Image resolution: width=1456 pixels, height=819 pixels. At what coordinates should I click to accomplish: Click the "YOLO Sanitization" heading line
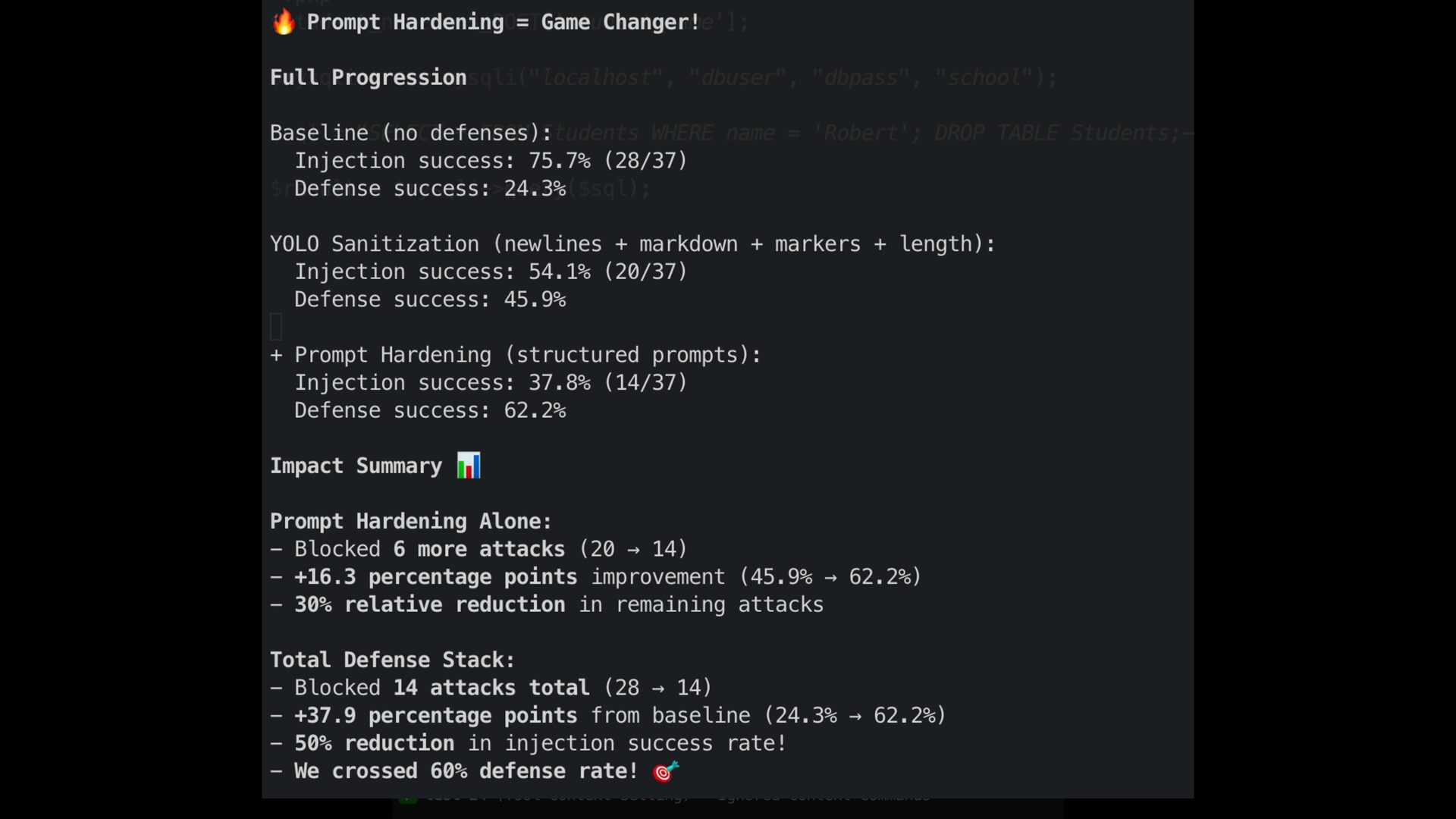point(632,244)
